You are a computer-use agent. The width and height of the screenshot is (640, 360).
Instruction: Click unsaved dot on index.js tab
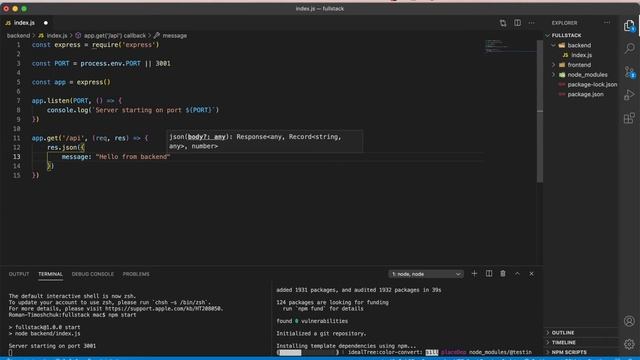click(x=46, y=23)
